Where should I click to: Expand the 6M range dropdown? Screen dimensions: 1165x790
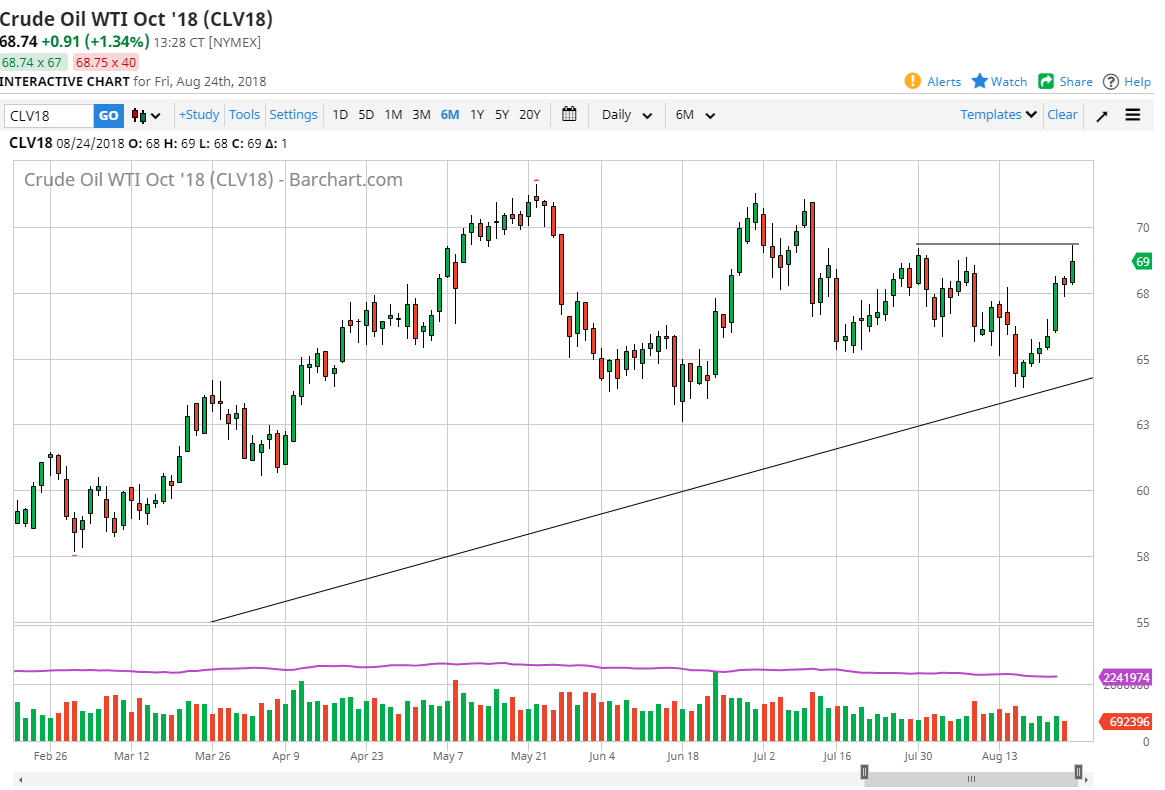694,115
